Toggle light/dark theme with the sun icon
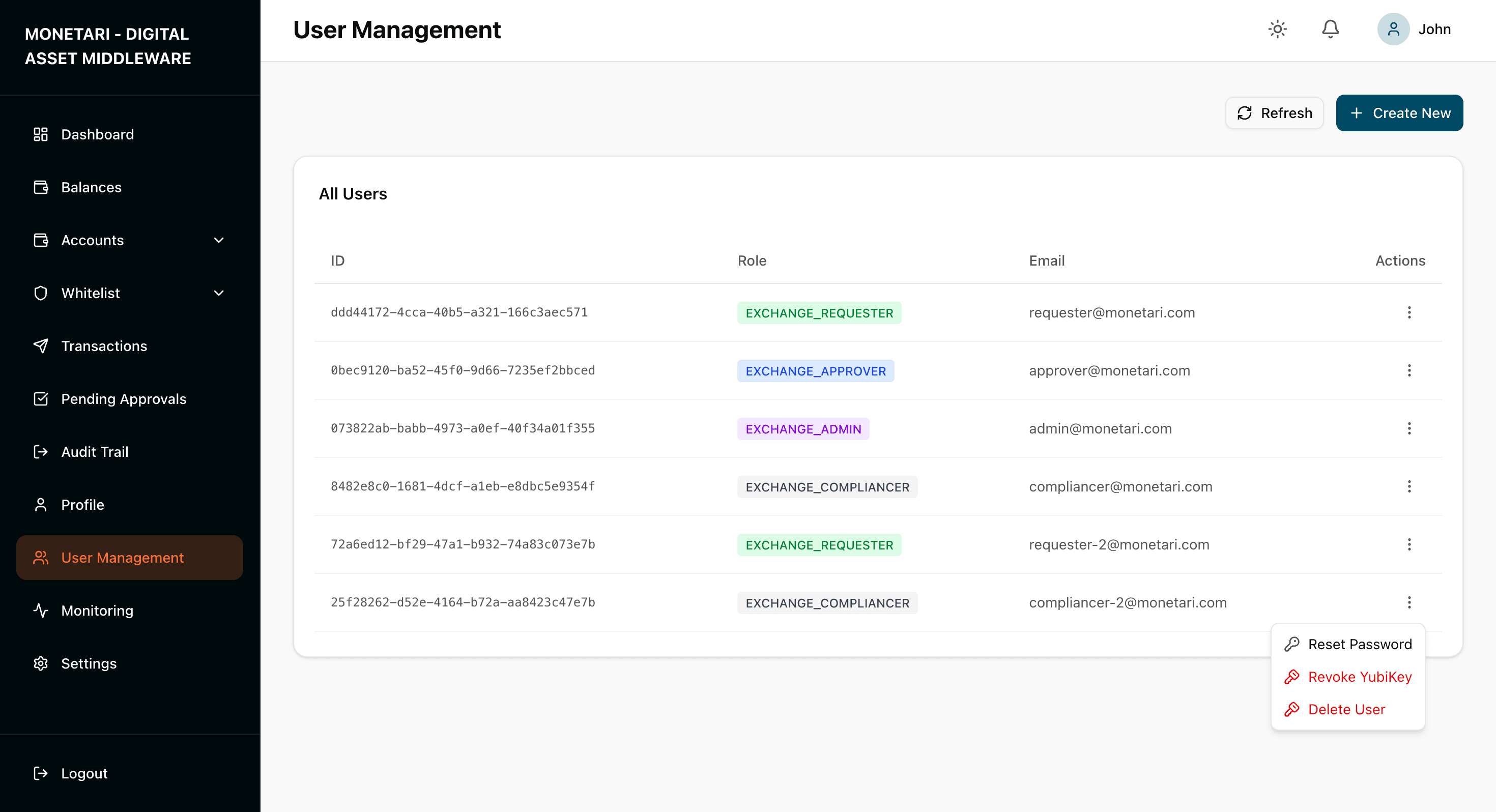The height and width of the screenshot is (812, 1496). [x=1278, y=28]
